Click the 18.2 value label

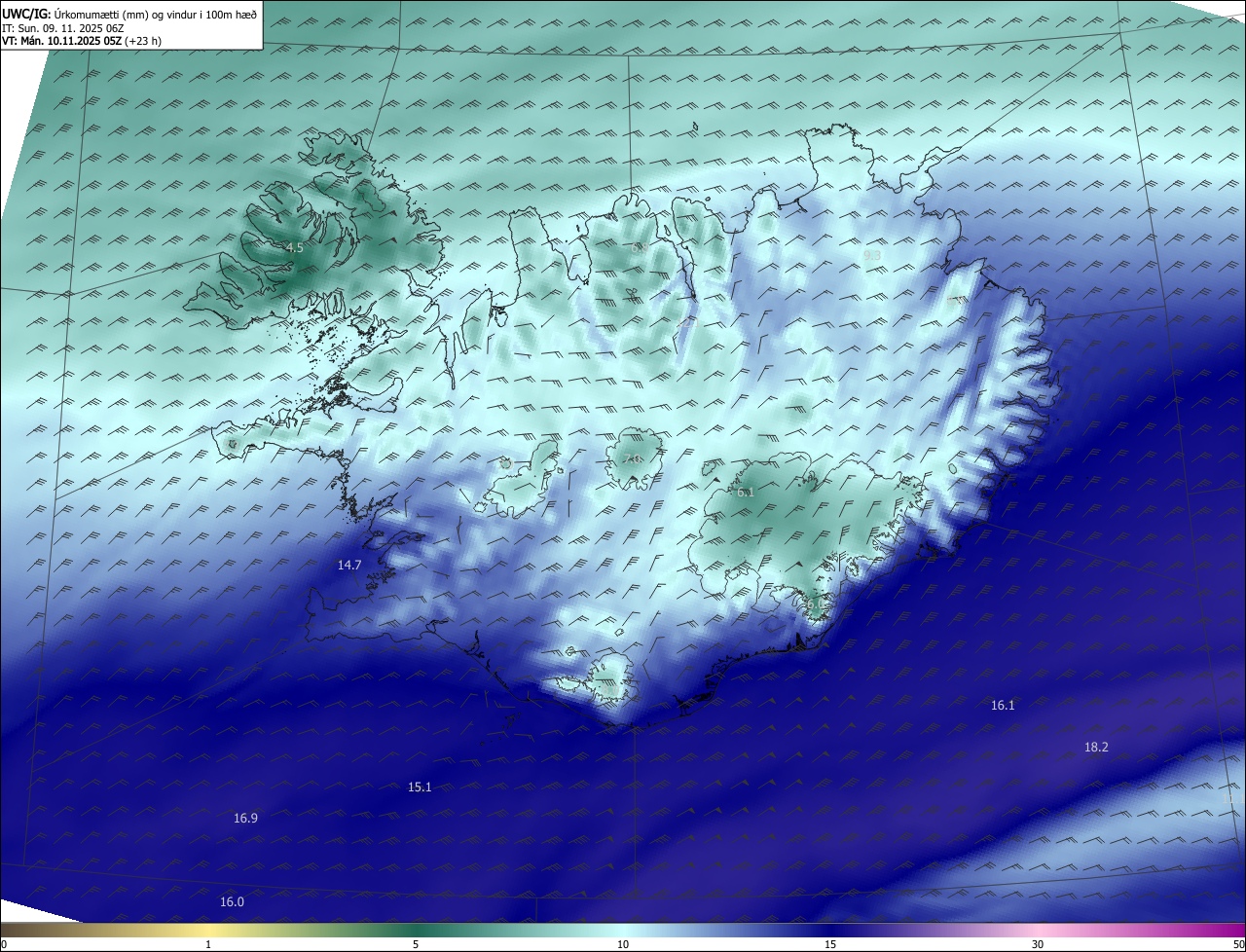1096,748
